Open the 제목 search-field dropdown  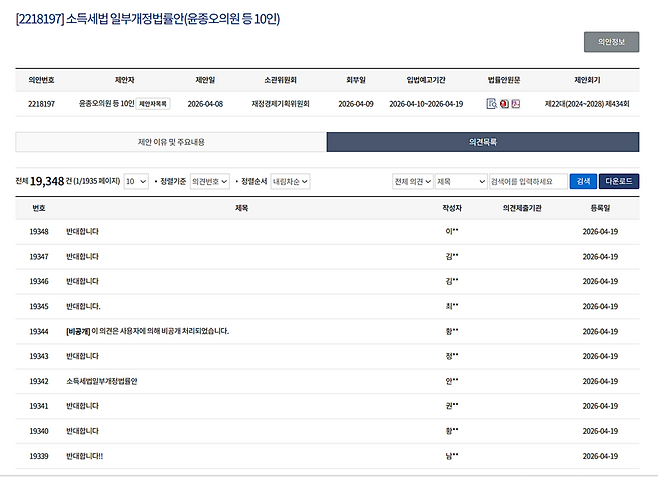pos(461,181)
